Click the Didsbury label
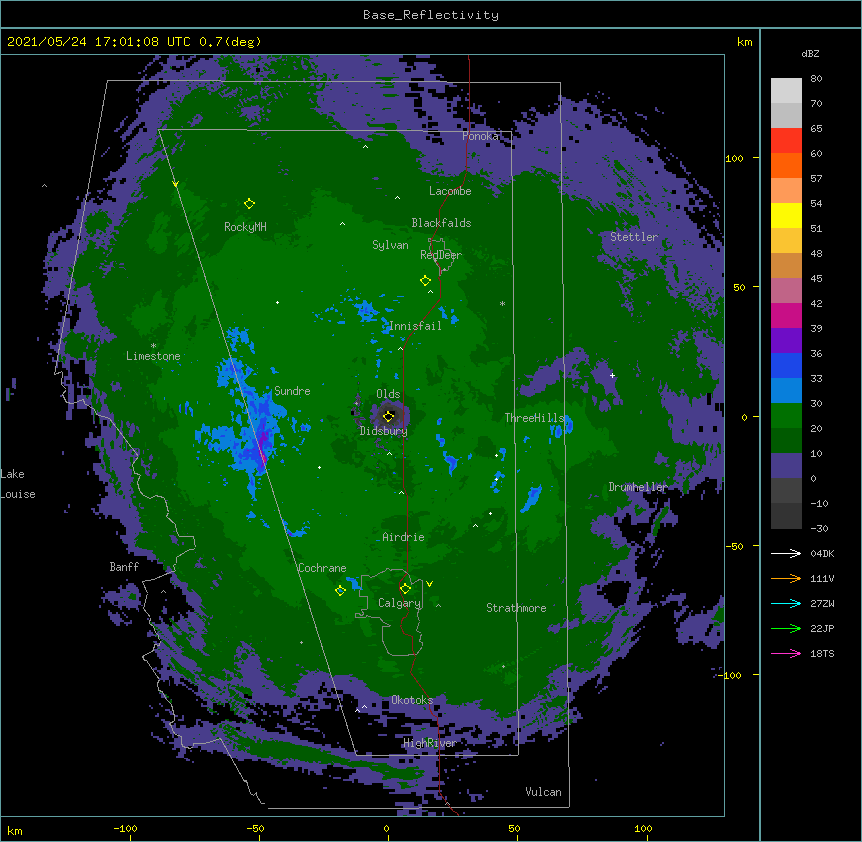 (x=384, y=431)
